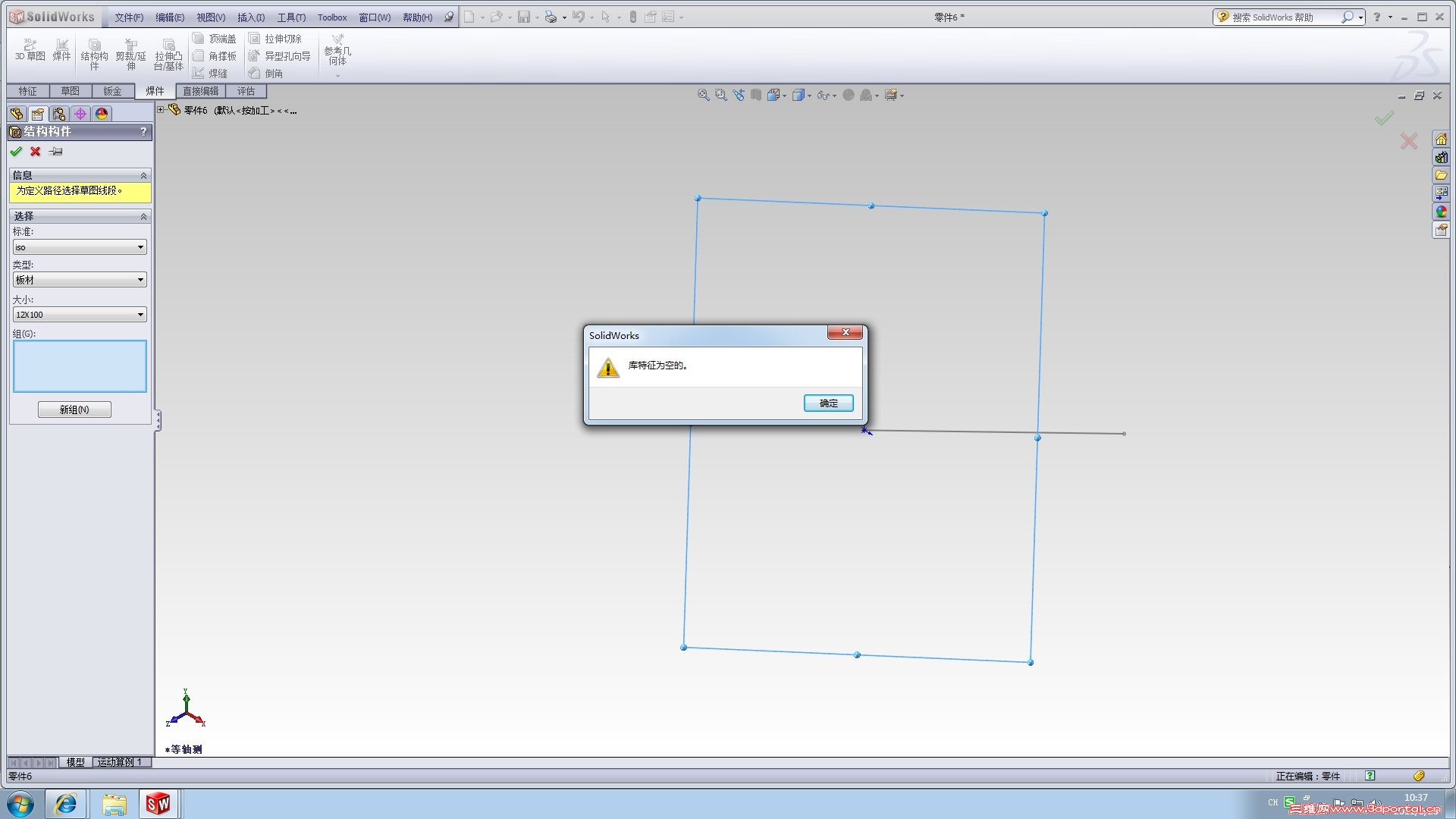Open the FeatureManager design tree tab icon
Viewport: 1456px width, 819px height.
[x=17, y=114]
